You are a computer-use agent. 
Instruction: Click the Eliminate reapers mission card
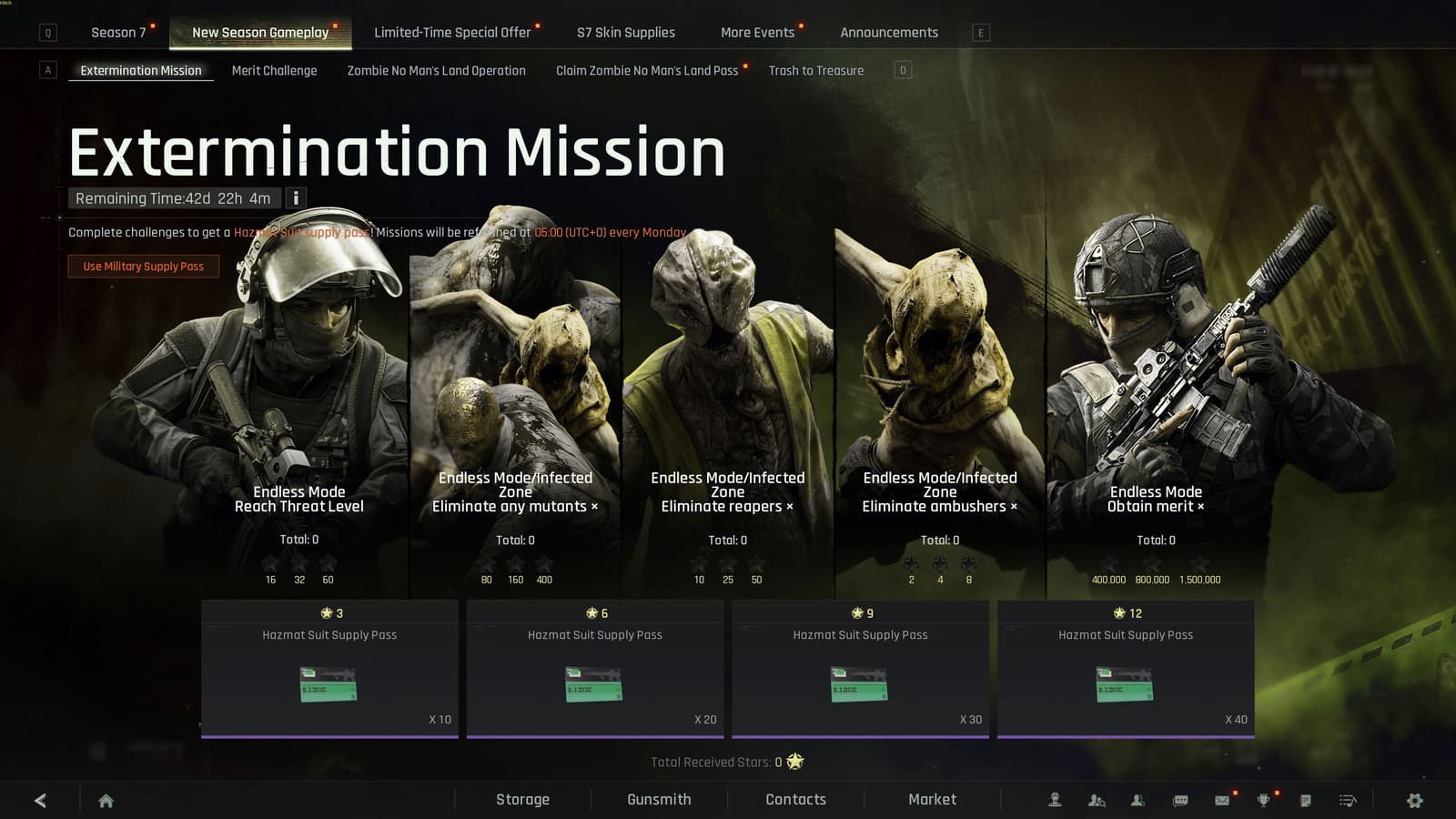tap(728, 400)
